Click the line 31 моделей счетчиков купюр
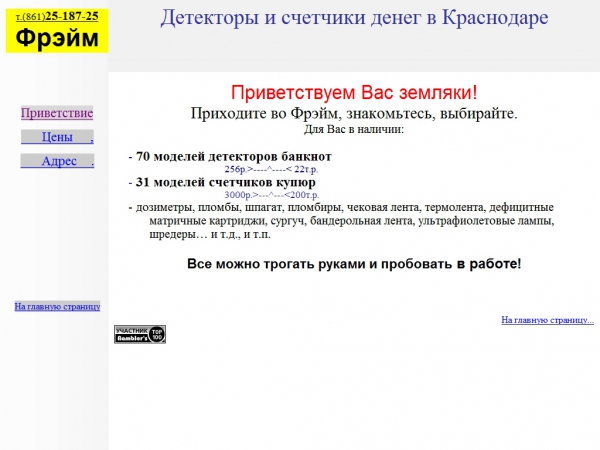The height and width of the screenshot is (450, 600). [x=226, y=182]
